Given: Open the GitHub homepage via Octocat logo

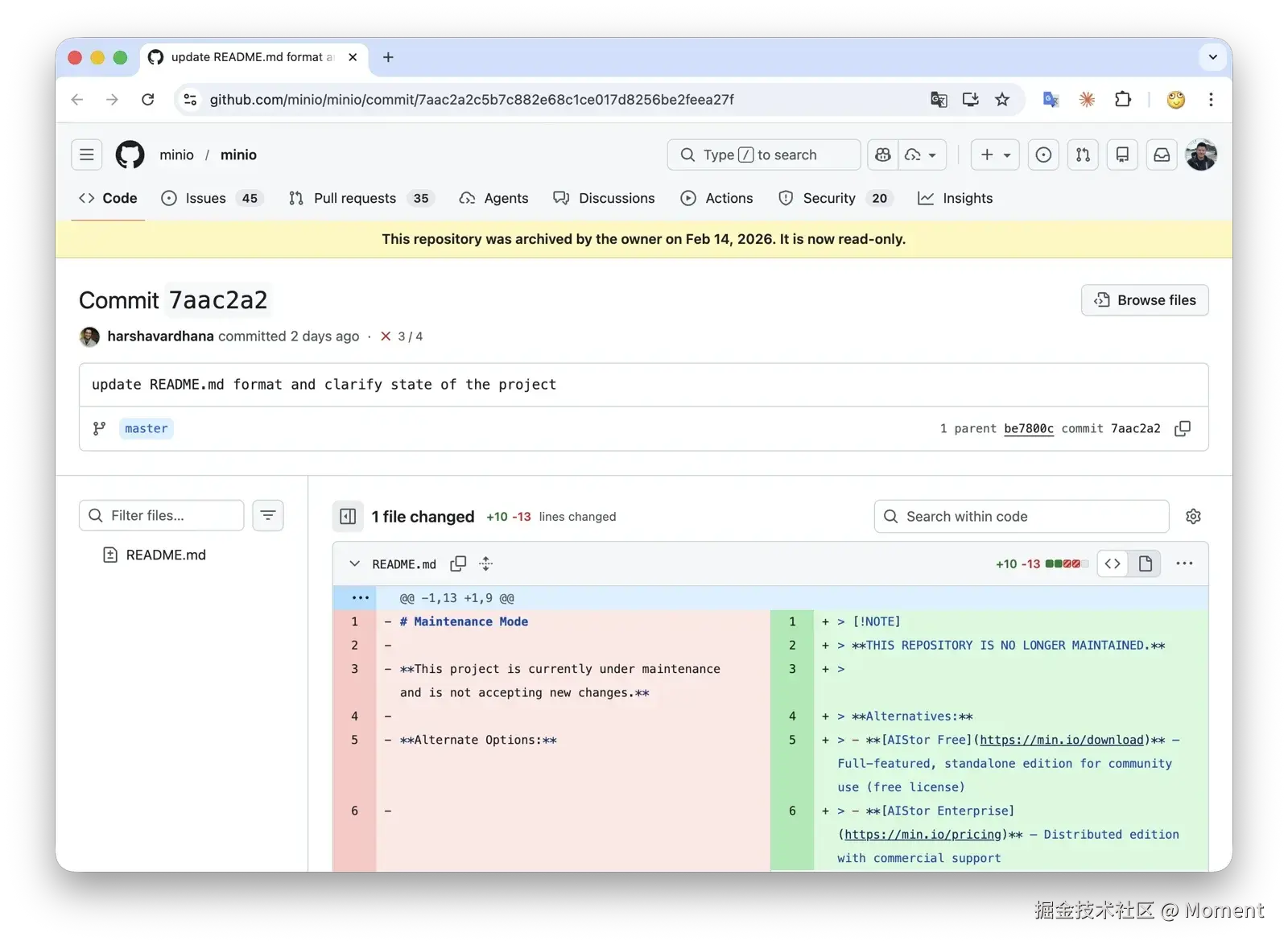Looking at the screenshot, I should click(130, 155).
